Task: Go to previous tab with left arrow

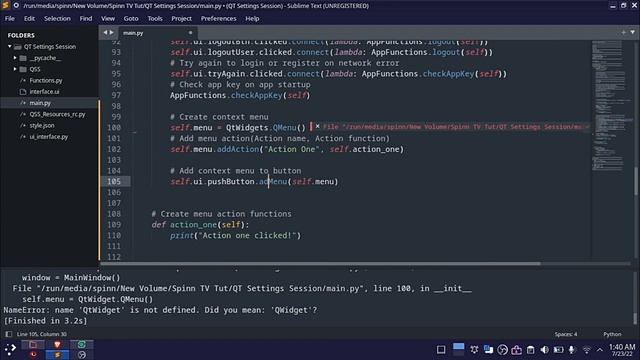Action: 105,33
